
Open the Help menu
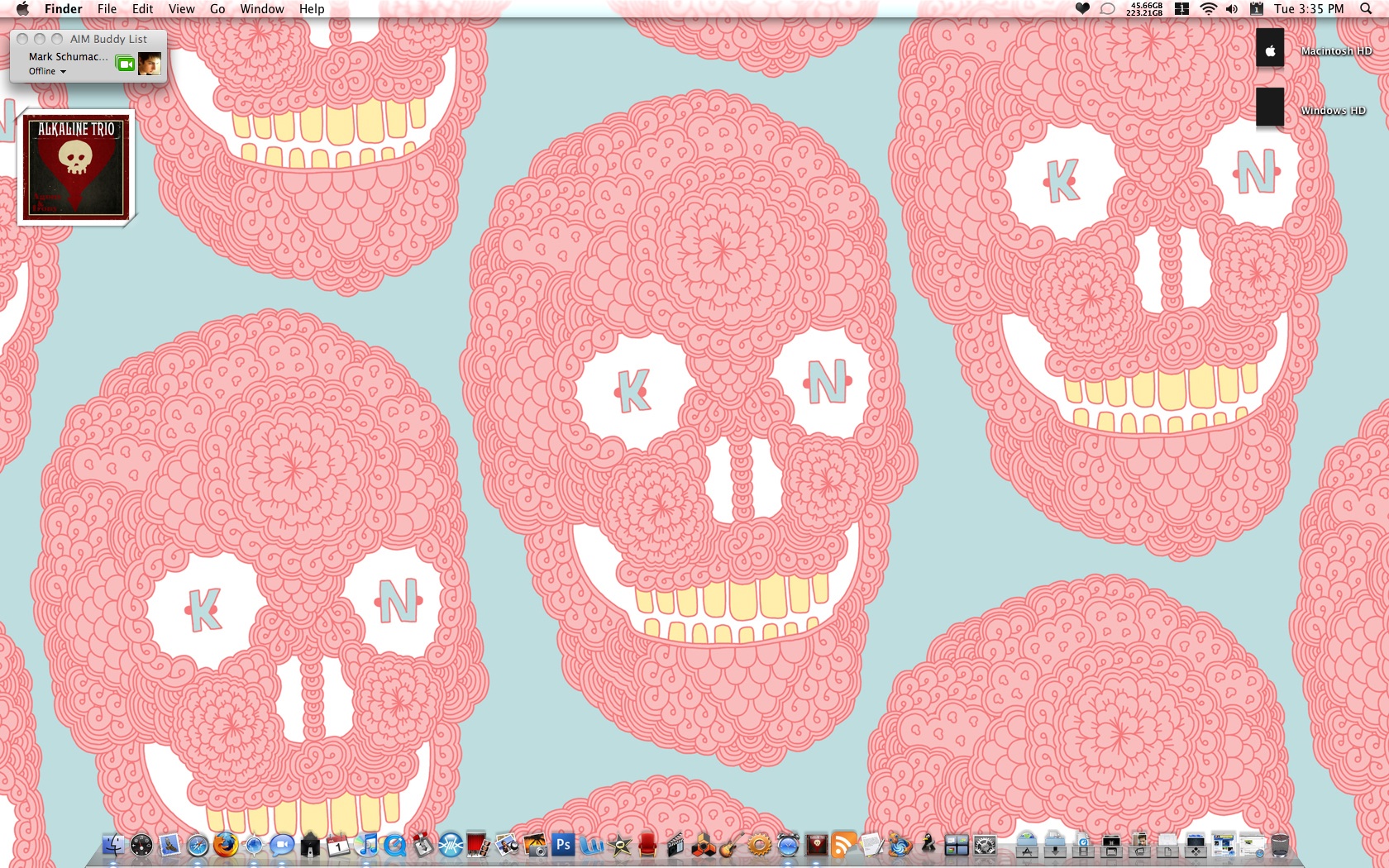tap(312, 9)
